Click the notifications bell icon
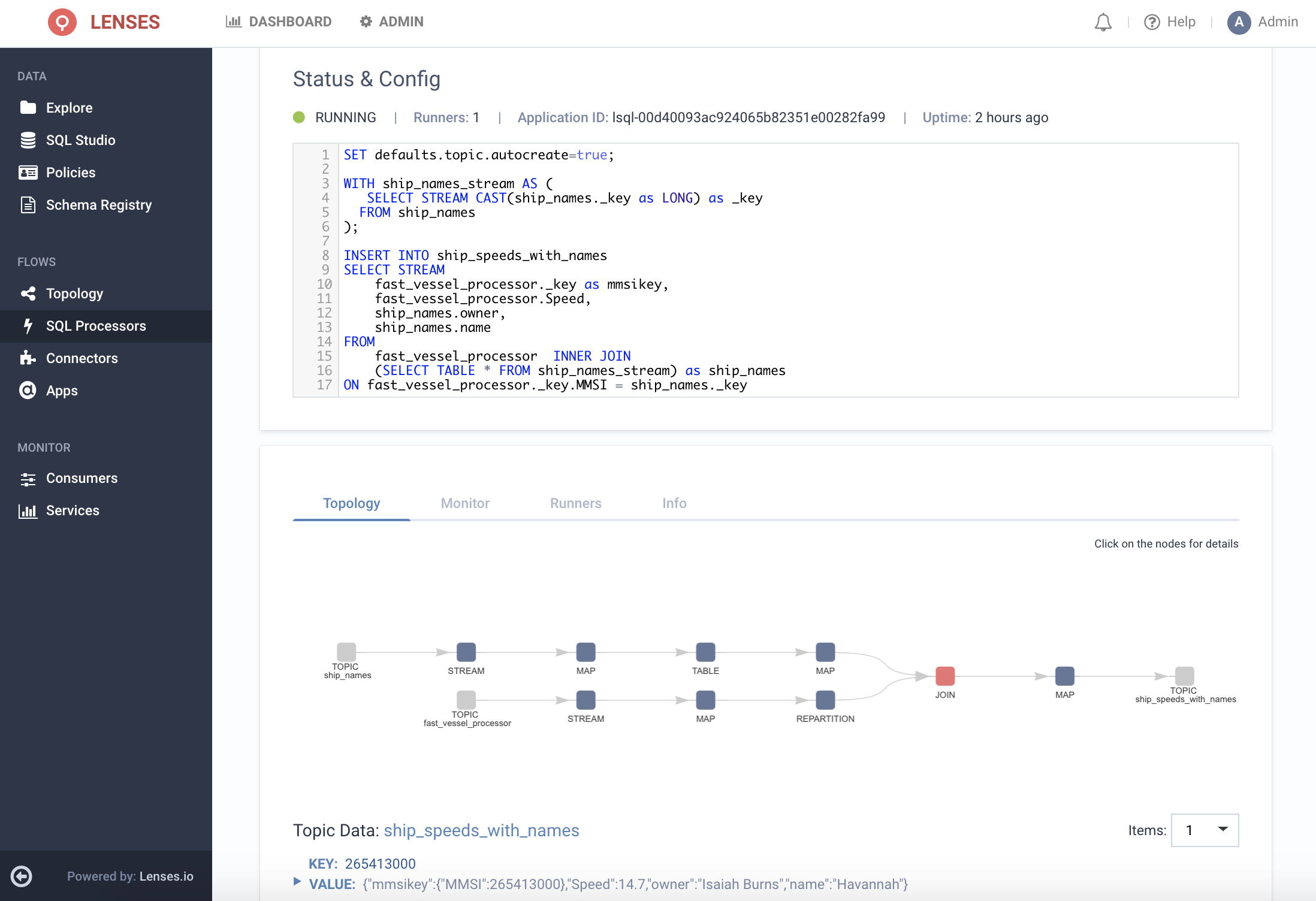The image size is (1316, 901). click(1103, 22)
